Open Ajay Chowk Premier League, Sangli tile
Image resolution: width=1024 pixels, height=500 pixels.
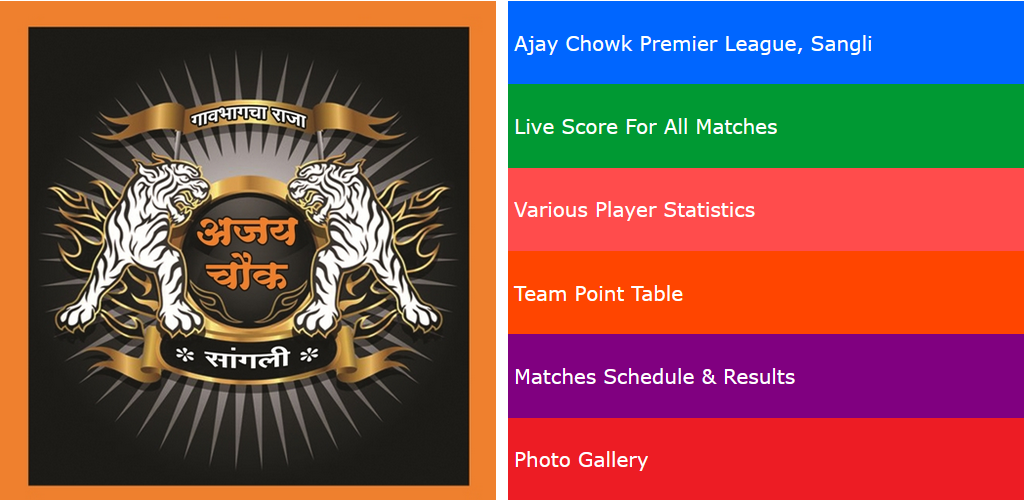(765, 42)
